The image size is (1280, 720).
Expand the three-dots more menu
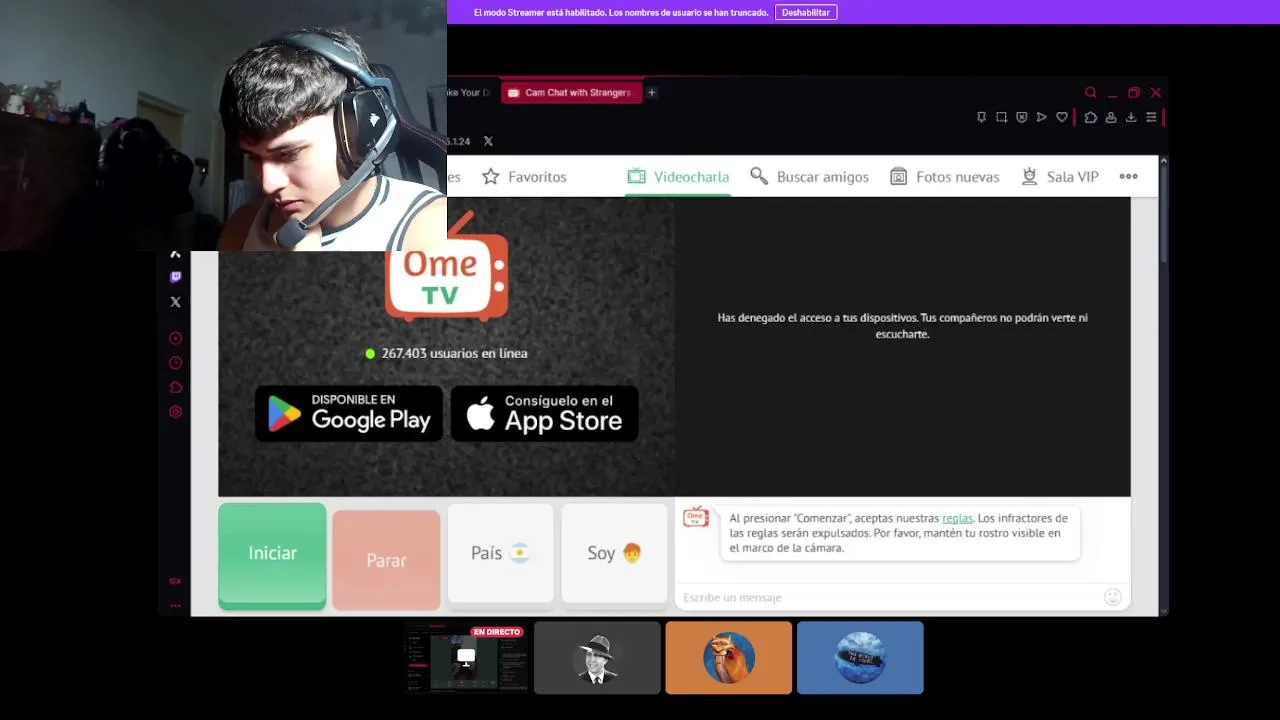click(x=1128, y=176)
